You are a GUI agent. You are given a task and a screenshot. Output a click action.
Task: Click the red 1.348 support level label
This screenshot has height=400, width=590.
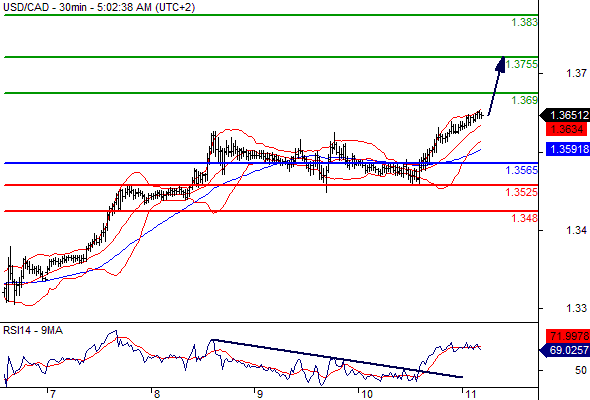[x=525, y=218]
